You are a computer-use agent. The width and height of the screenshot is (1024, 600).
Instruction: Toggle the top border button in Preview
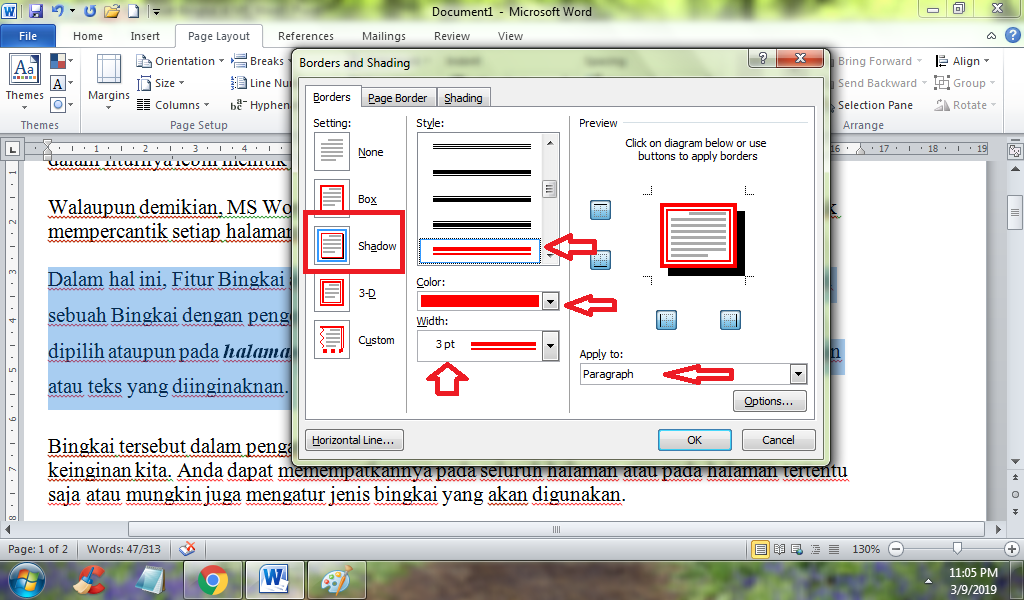pyautogui.click(x=600, y=210)
